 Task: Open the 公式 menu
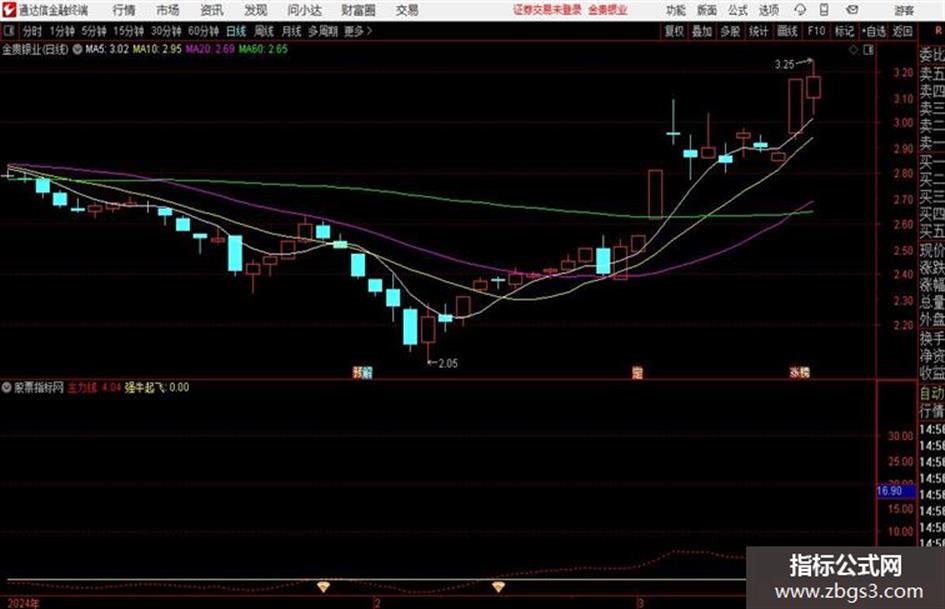point(738,10)
